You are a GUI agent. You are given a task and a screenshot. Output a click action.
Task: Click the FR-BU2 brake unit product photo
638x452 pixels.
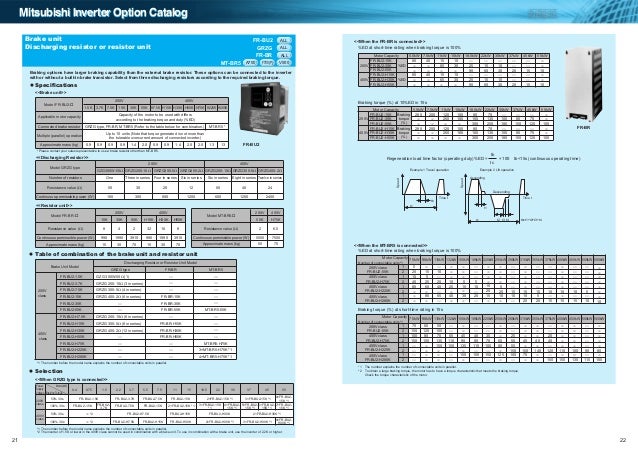point(264,109)
